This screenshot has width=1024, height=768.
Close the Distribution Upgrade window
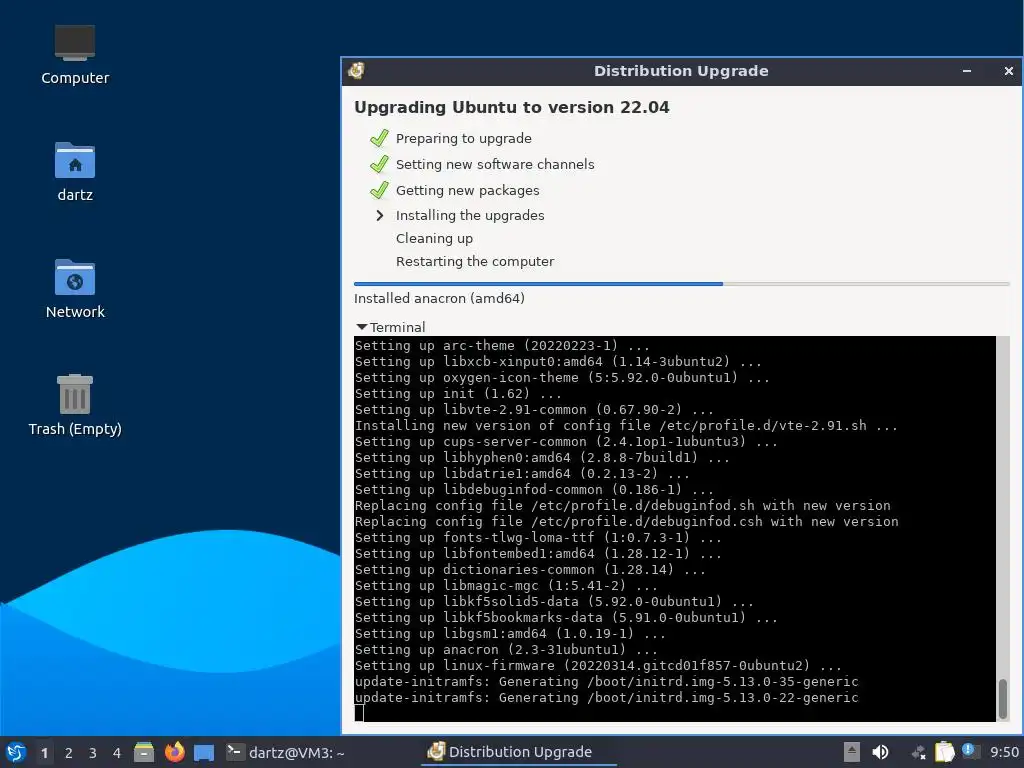[1008, 71]
